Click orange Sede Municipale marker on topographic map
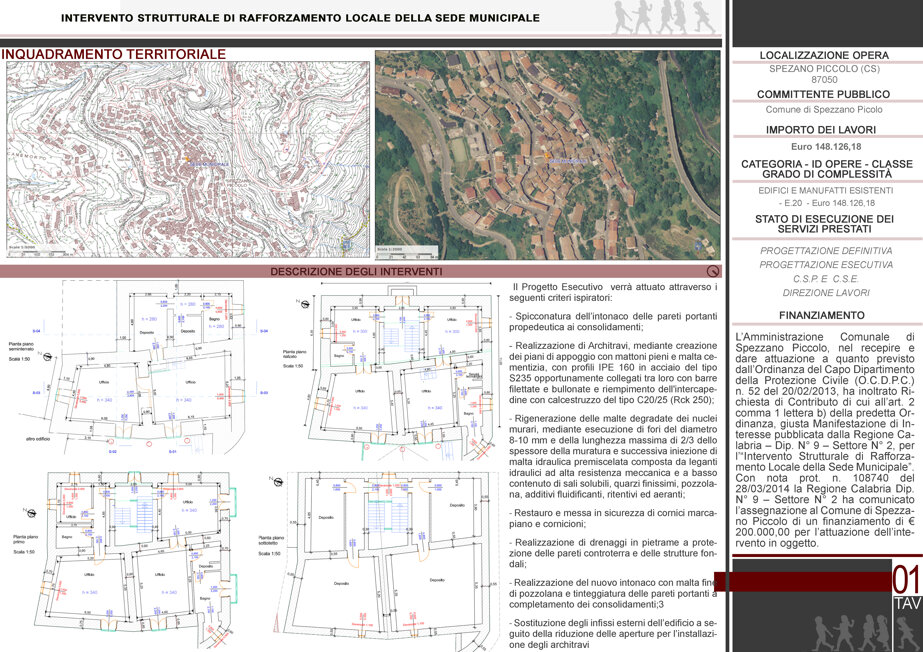This screenshot has width=923, height=652. 188,159
